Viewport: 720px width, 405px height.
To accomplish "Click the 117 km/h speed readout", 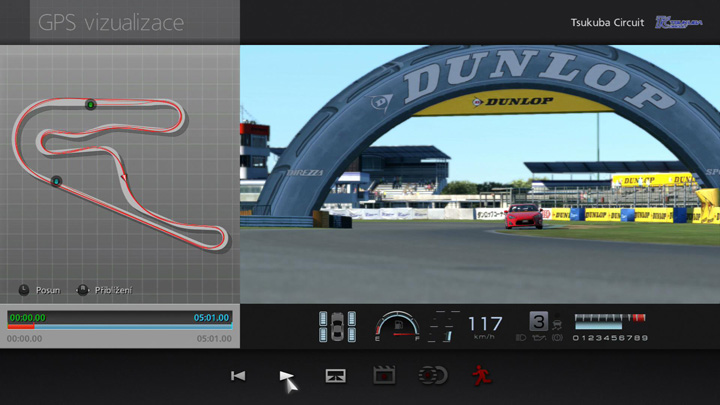I will click(x=485, y=324).
